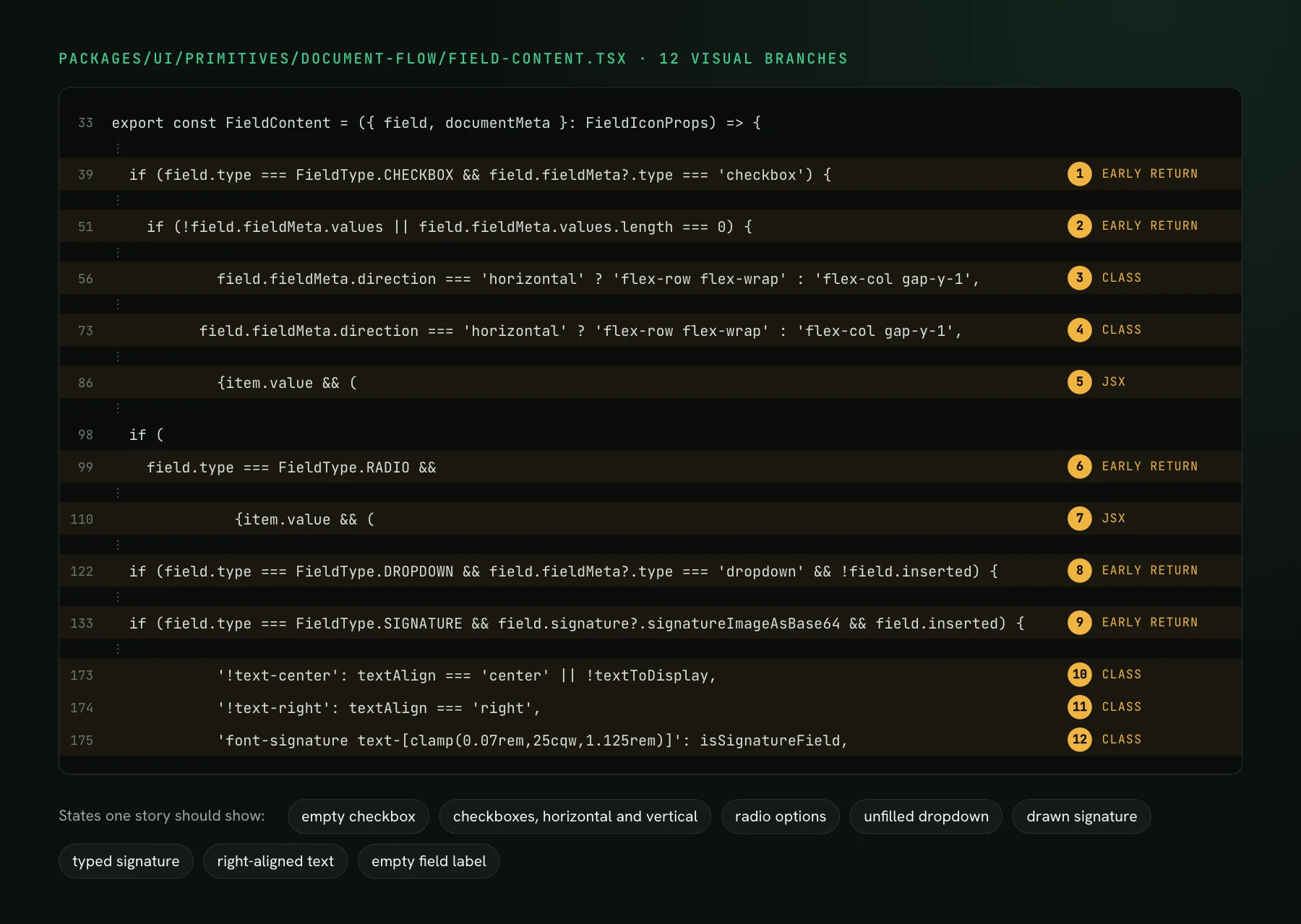This screenshot has width=1301, height=924.
Task: Click the numbered badge 12 on line 175
Action: point(1079,739)
